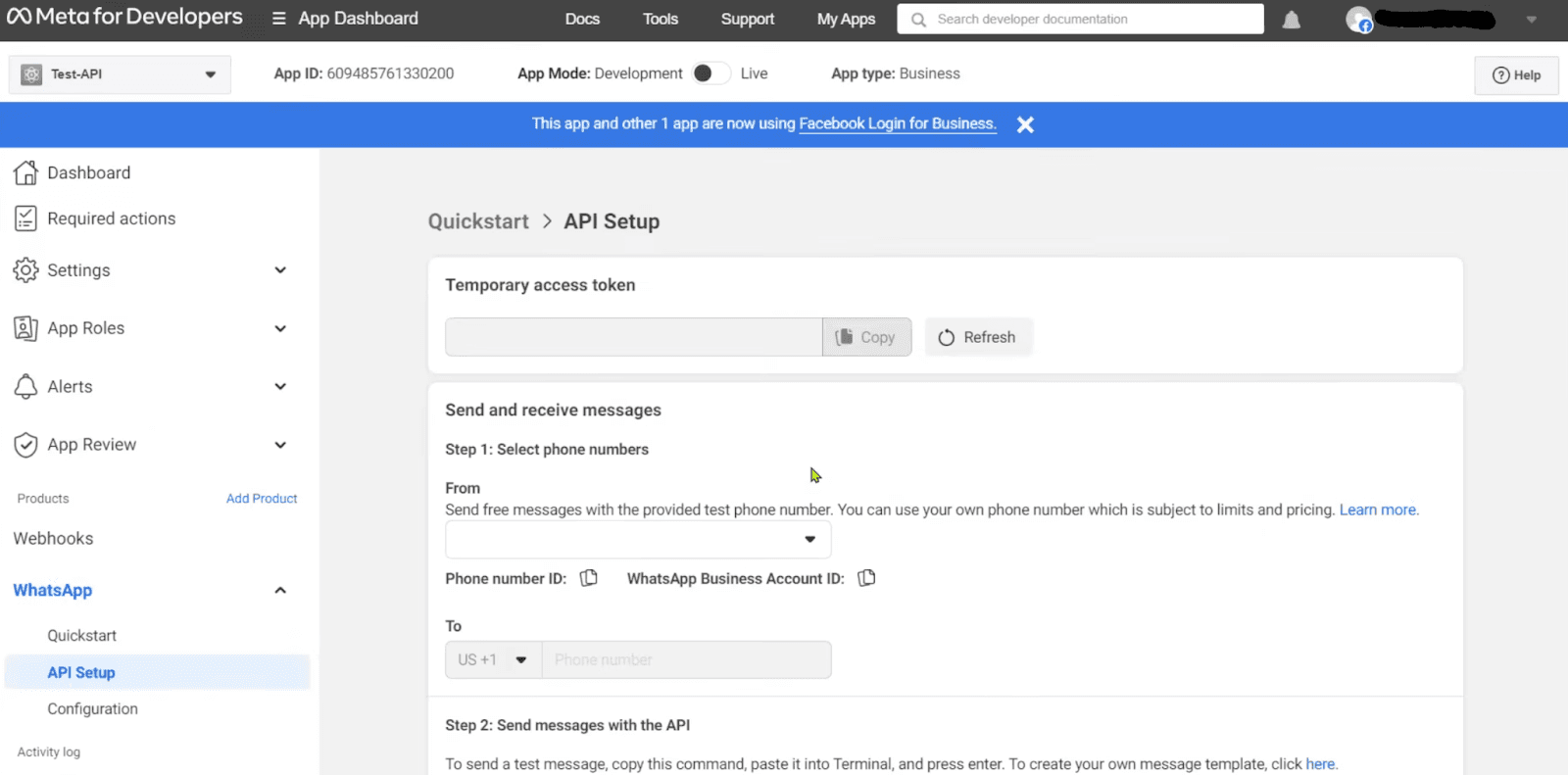Click the Search developer documentation field
Image resolution: width=1568 pixels, height=775 pixels.
1080,20
